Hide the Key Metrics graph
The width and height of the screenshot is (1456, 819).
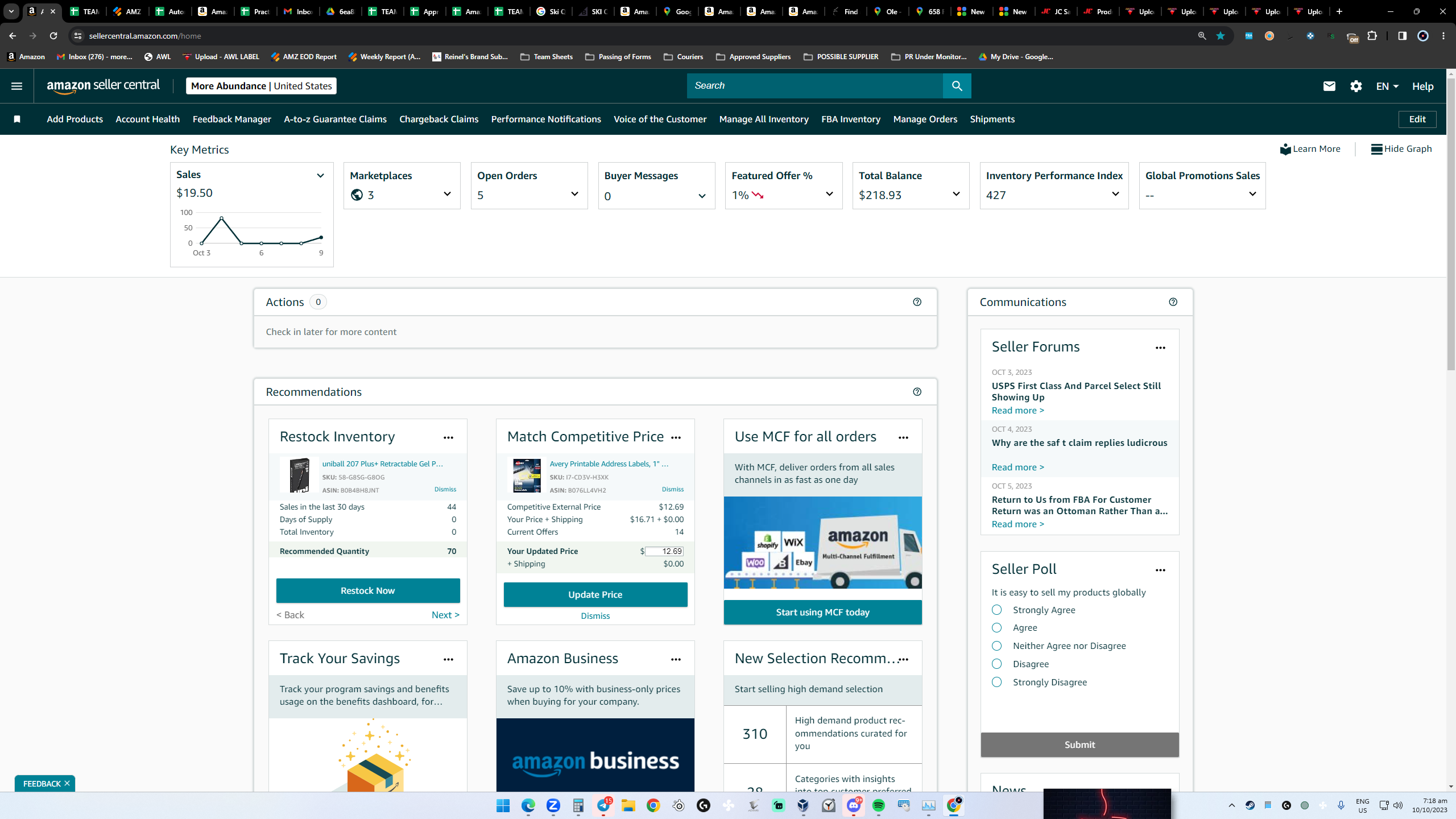(x=1401, y=149)
